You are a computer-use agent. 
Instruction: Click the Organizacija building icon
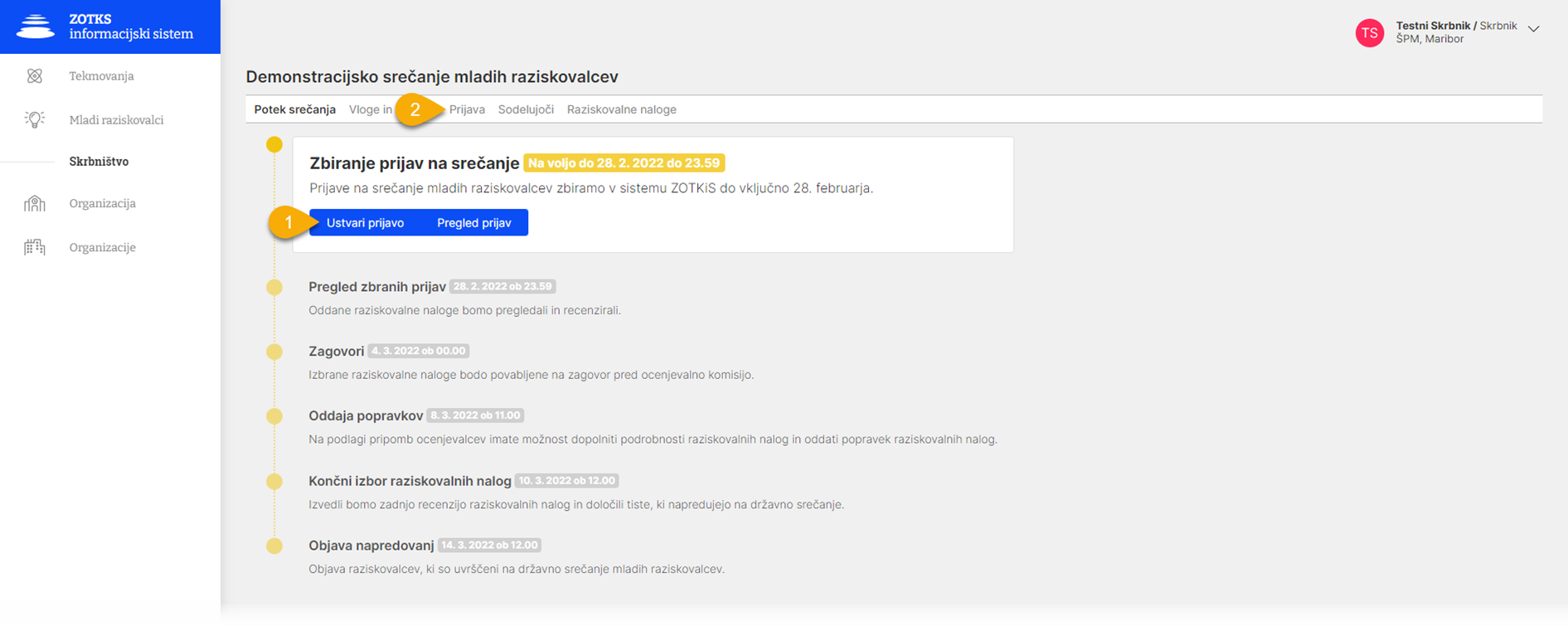click(x=34, y=203)
